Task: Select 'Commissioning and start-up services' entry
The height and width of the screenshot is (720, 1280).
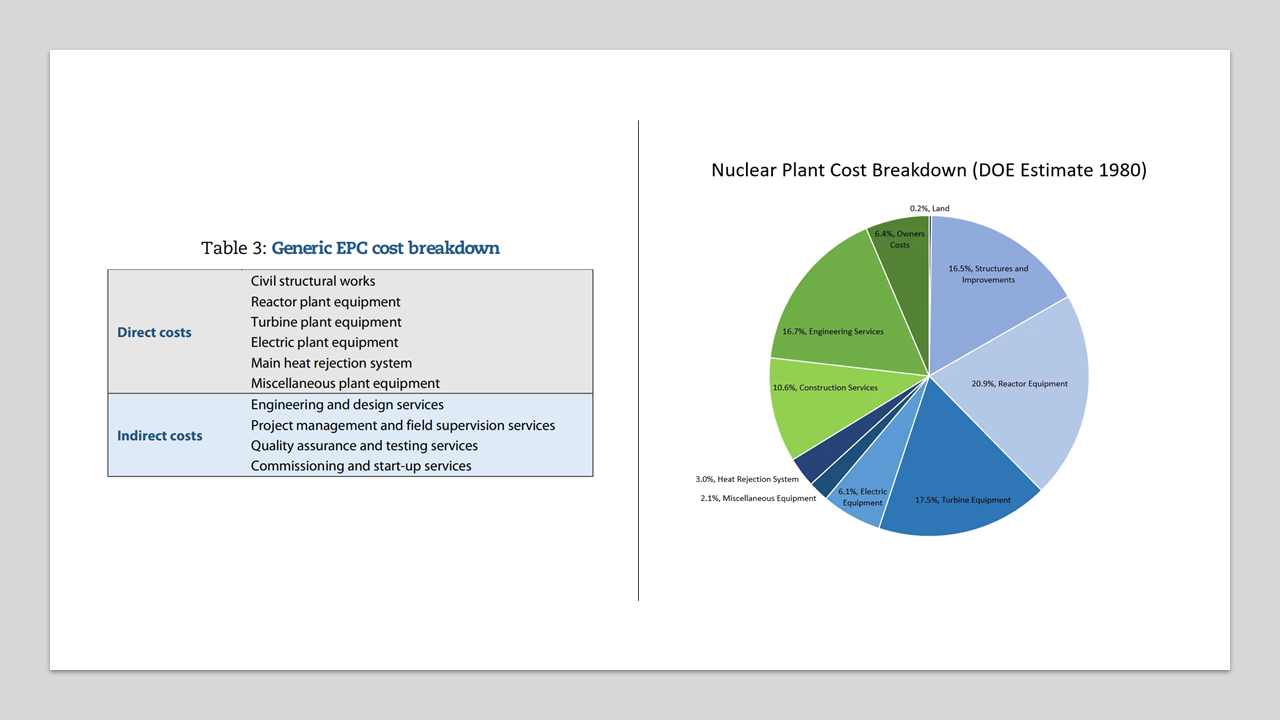Action: [x=361, y=466]
